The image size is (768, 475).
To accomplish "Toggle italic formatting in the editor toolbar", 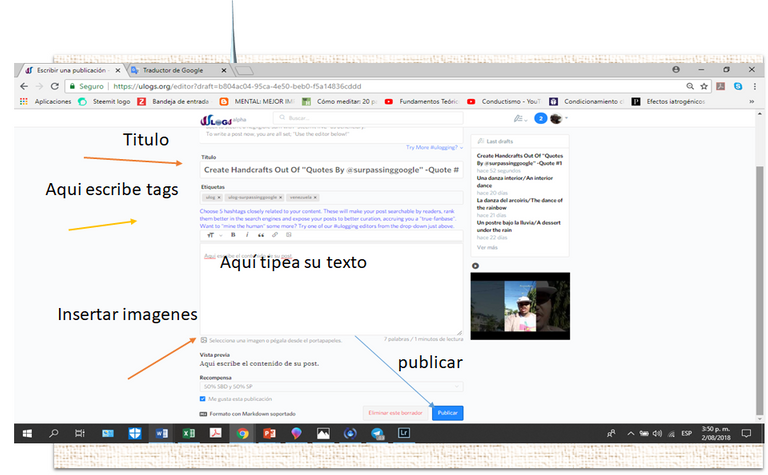I will click(x=246, y=234).
